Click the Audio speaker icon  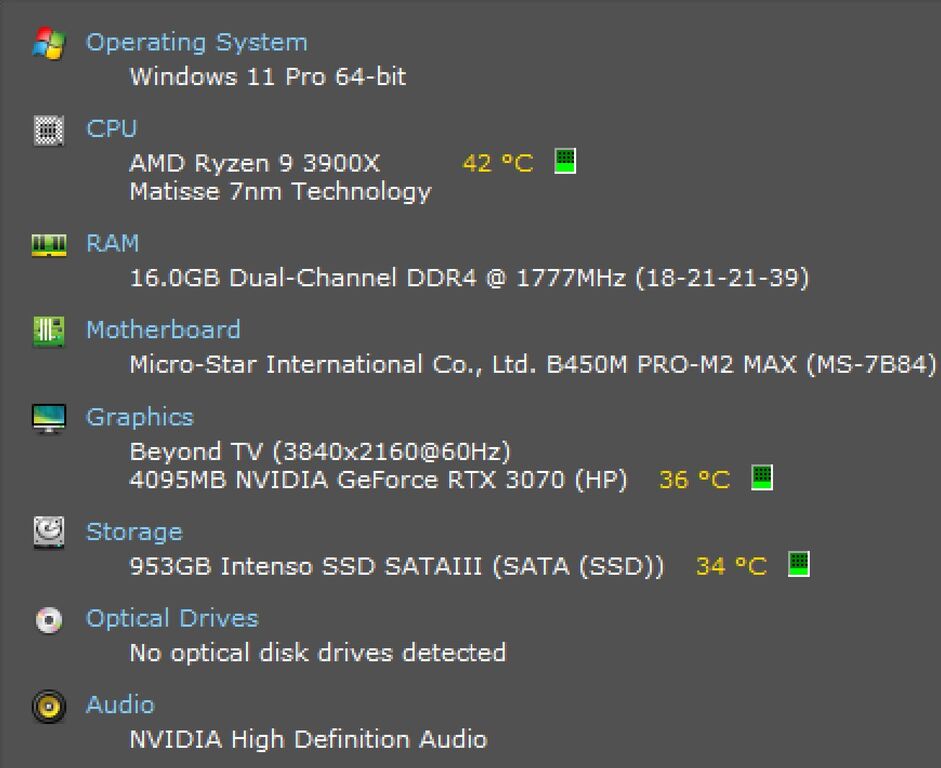pyautogui.click(x=49, y=706)
